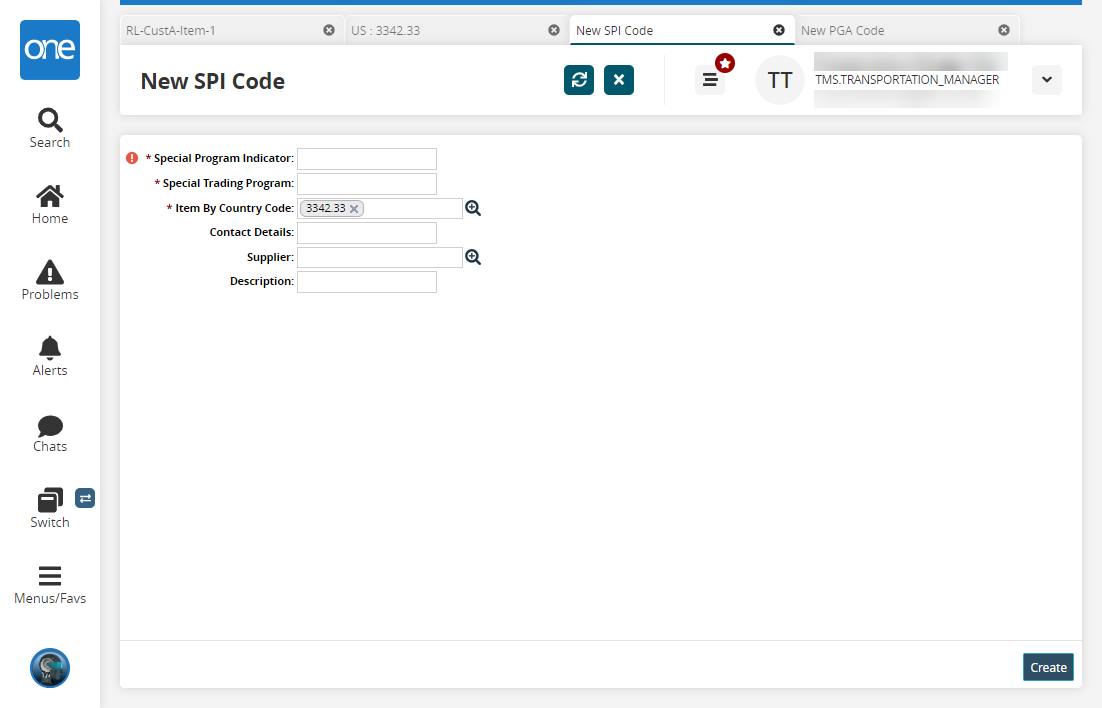Focus the Description field
The width and height of the screenshot is (1102, 708).
click(x=367, y=282)
